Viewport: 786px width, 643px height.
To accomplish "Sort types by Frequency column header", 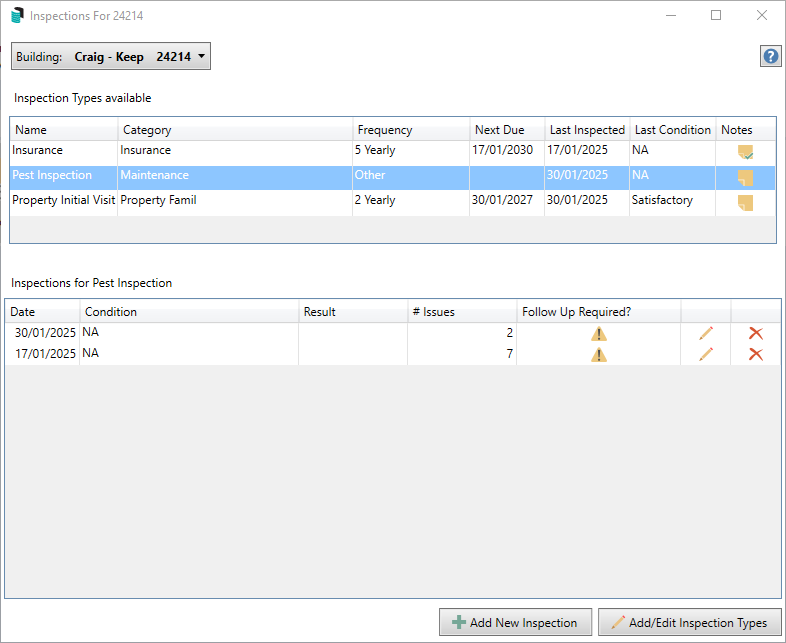I will 411,130.
